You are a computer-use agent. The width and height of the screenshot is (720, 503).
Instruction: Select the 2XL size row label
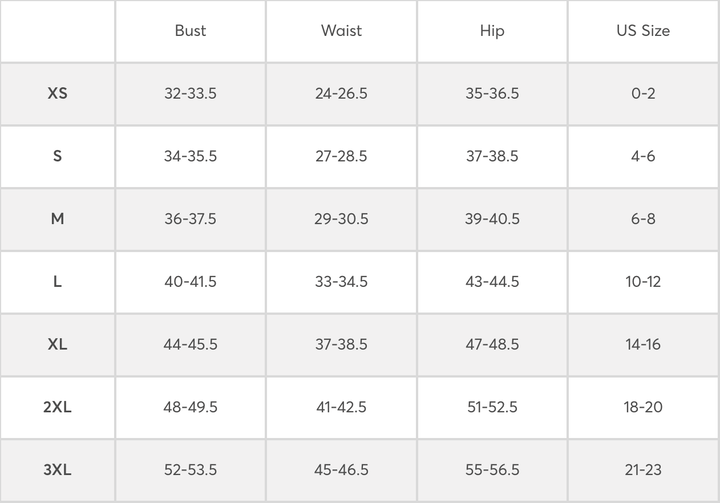57,407
